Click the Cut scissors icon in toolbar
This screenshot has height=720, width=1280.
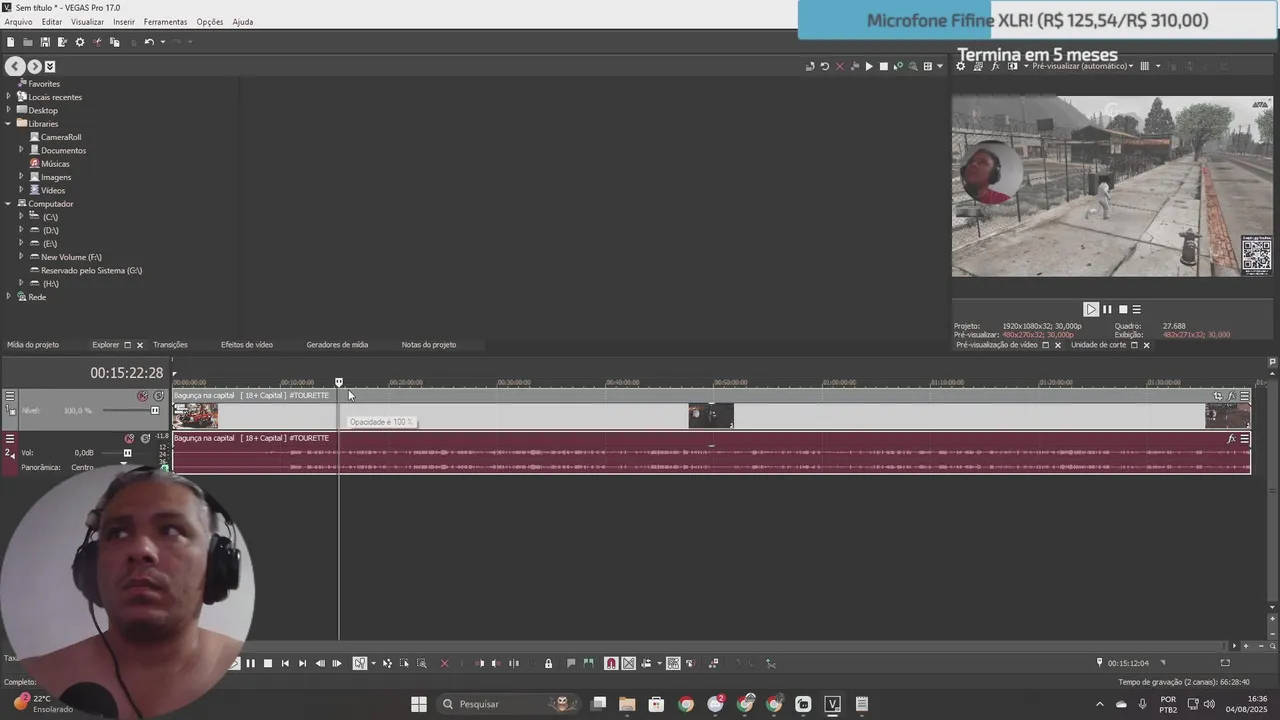(x=97, y=42)
